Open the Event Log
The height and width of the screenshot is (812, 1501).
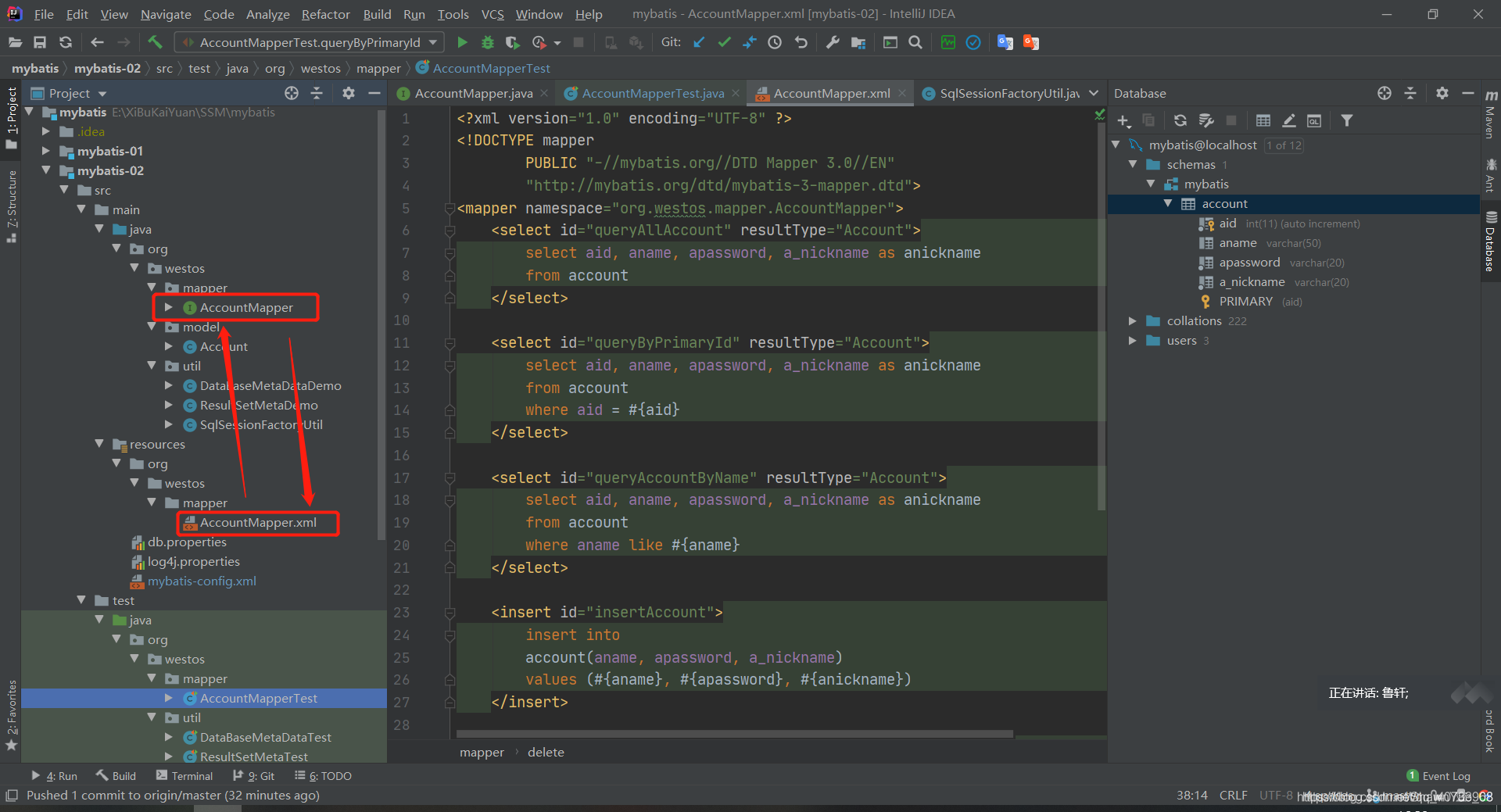point(1438,776)
